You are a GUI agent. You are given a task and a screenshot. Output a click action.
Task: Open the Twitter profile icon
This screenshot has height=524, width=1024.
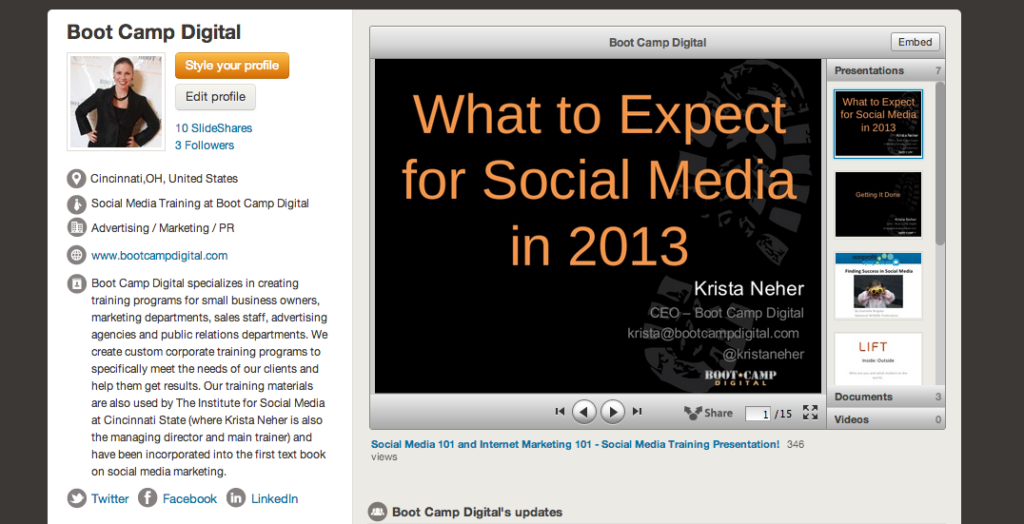point(77,498)
